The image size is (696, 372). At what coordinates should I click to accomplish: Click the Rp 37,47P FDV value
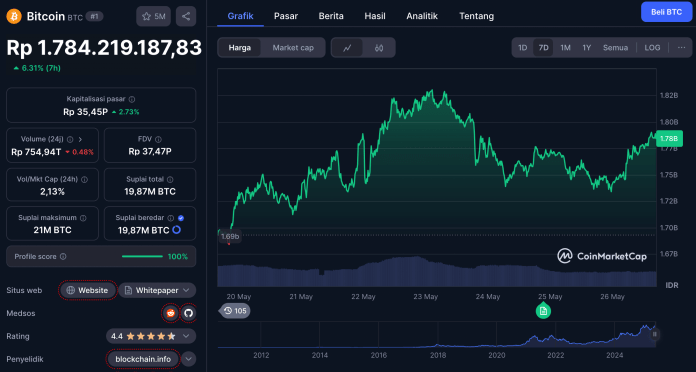(150, 152)
